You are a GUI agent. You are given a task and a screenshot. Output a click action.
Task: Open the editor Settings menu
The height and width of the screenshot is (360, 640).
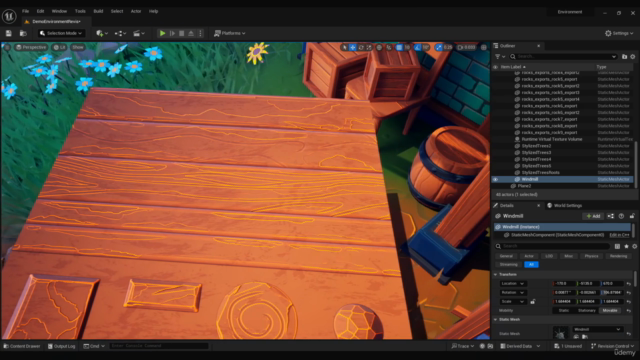tap(619, 33)
